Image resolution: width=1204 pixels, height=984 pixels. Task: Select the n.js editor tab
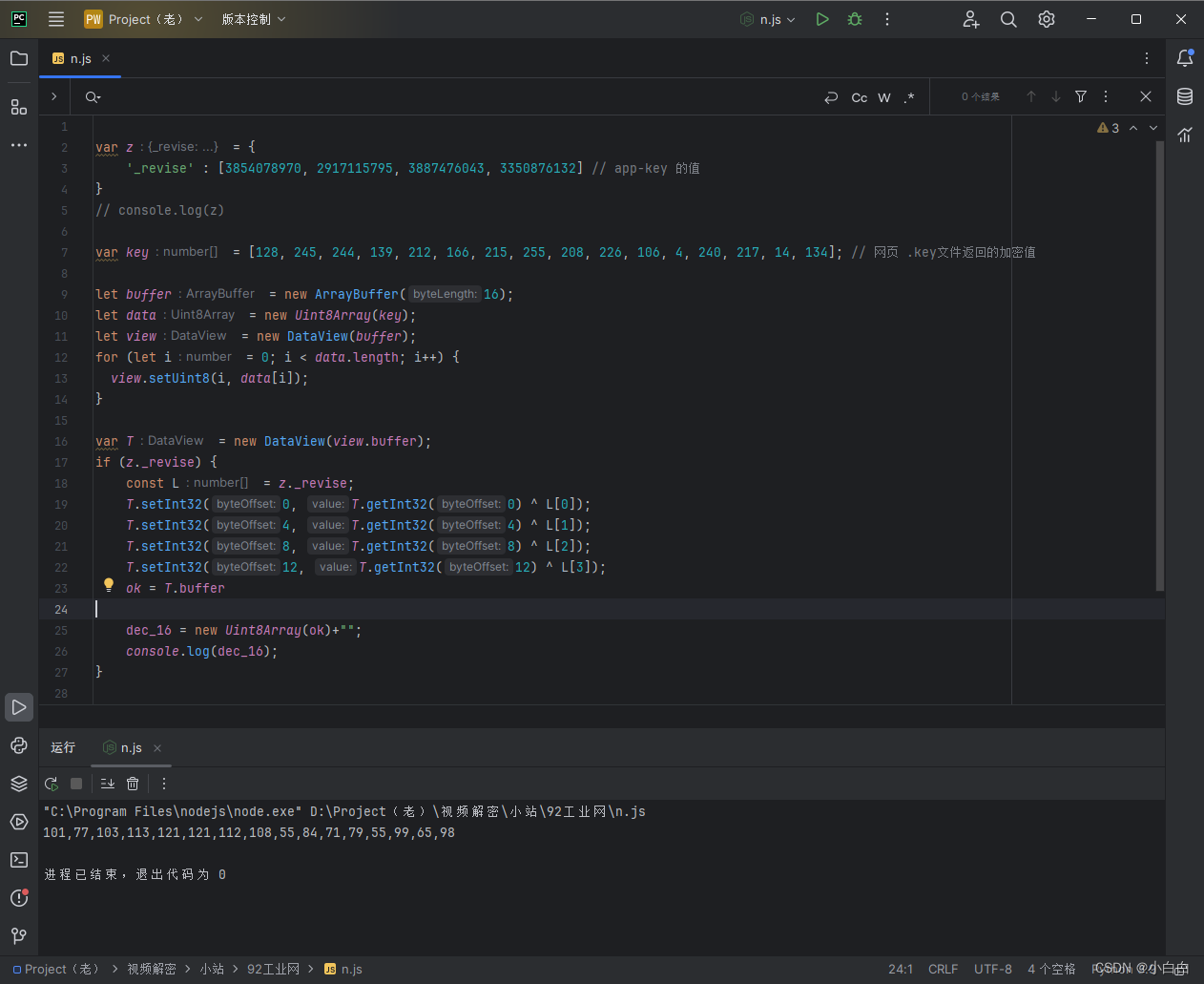[x=80, y=58]
